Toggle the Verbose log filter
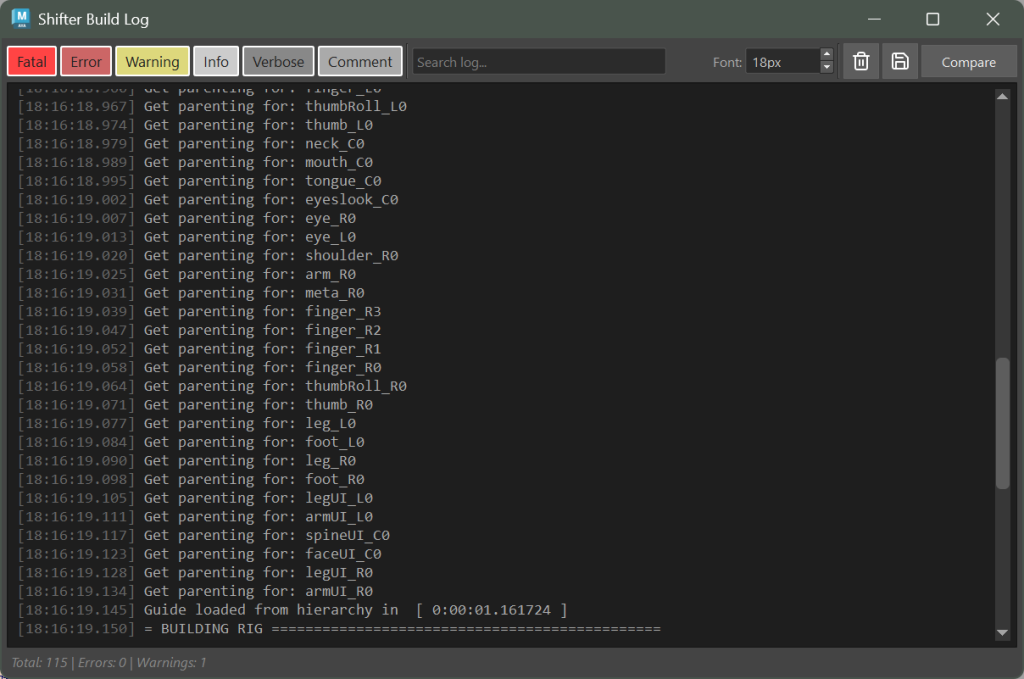Viewport: 1024px width, 679px height. (x=278, y=62)
